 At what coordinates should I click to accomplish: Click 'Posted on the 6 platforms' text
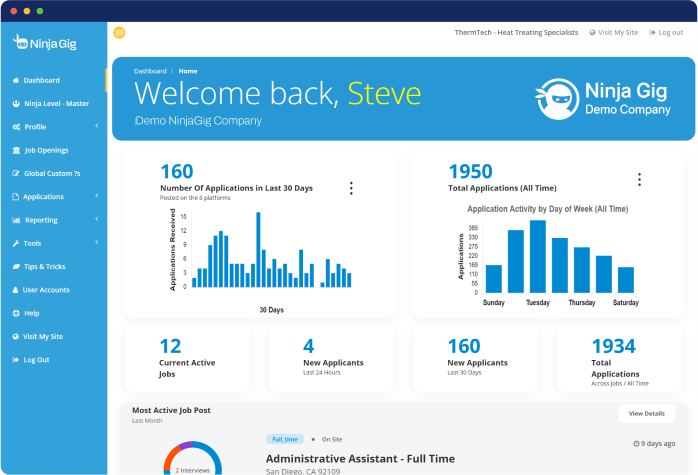(195, 198)
